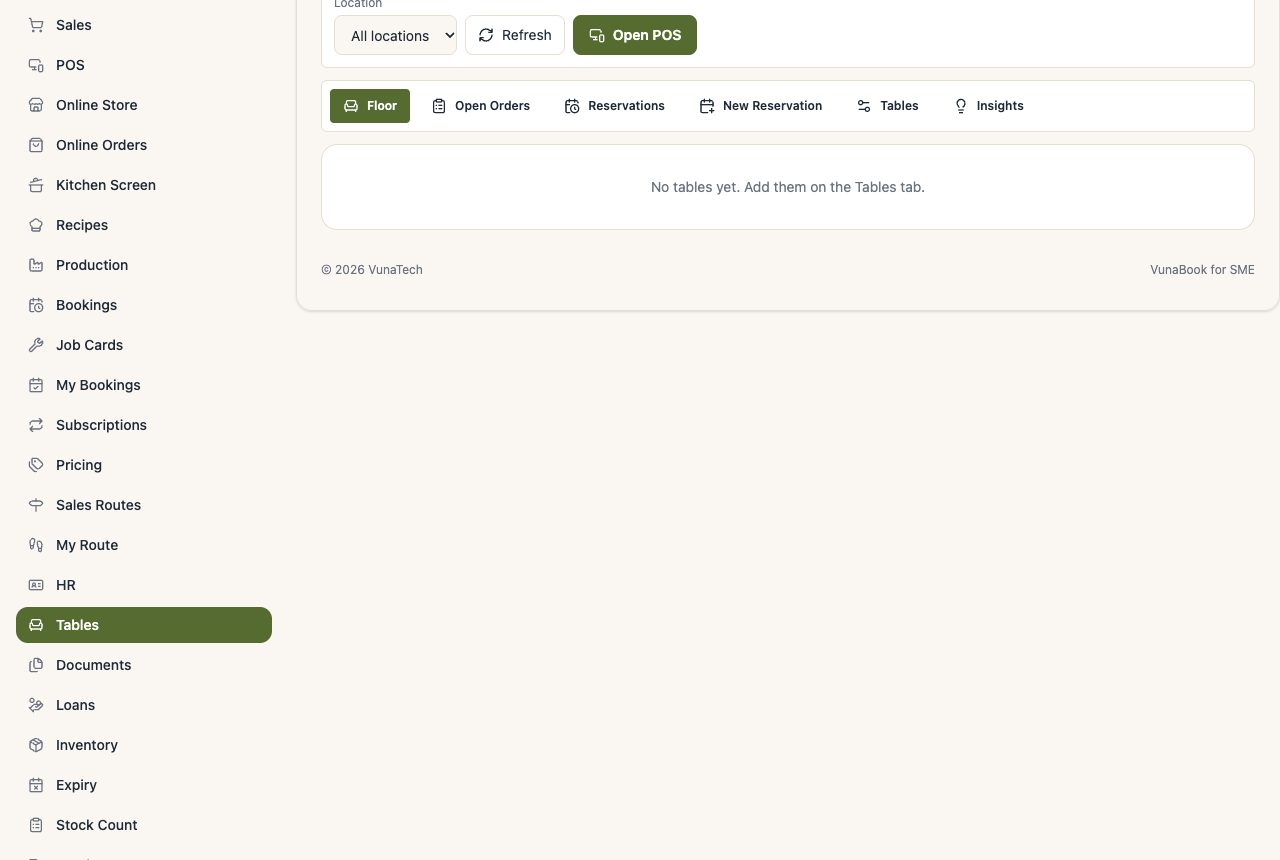View the Reservations tab
The image size is (1280, 860).
tap(614, 106)
